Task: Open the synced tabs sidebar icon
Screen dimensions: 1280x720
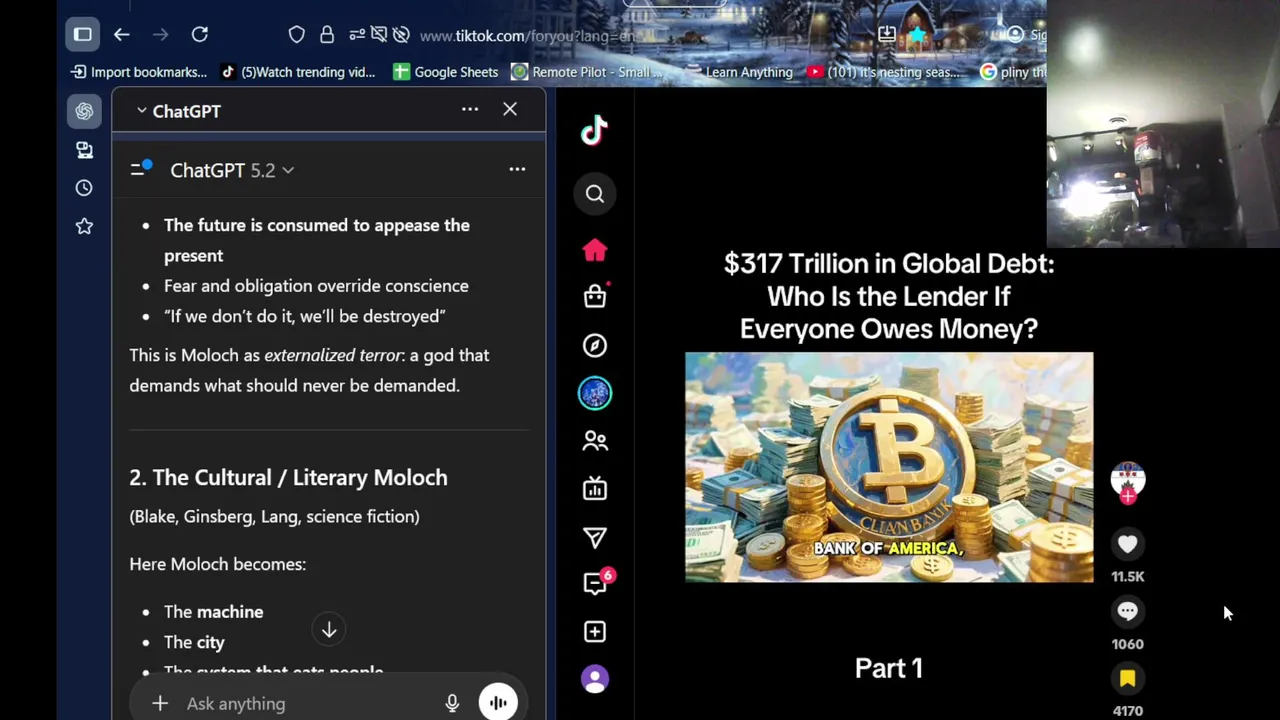Action: (x=84, y=150)
